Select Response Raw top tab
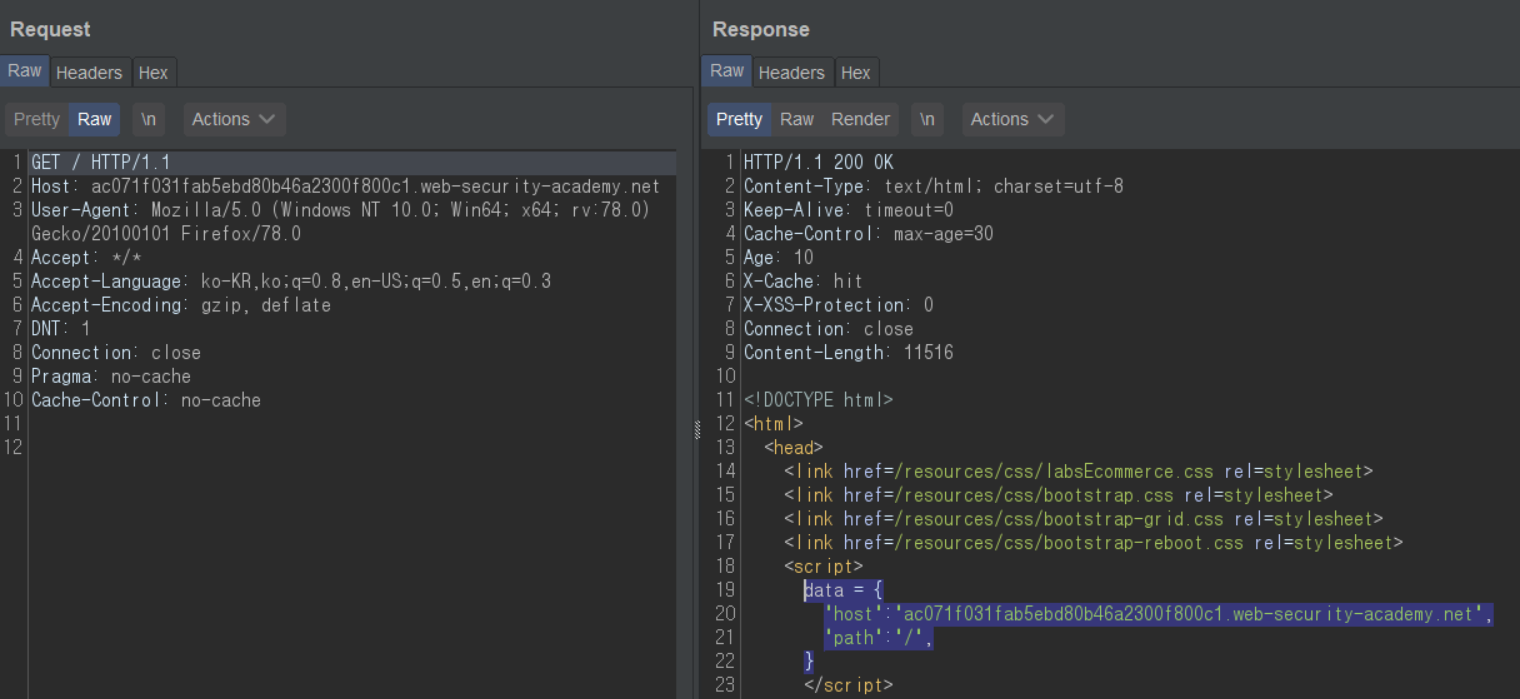 tap(727, 71)
